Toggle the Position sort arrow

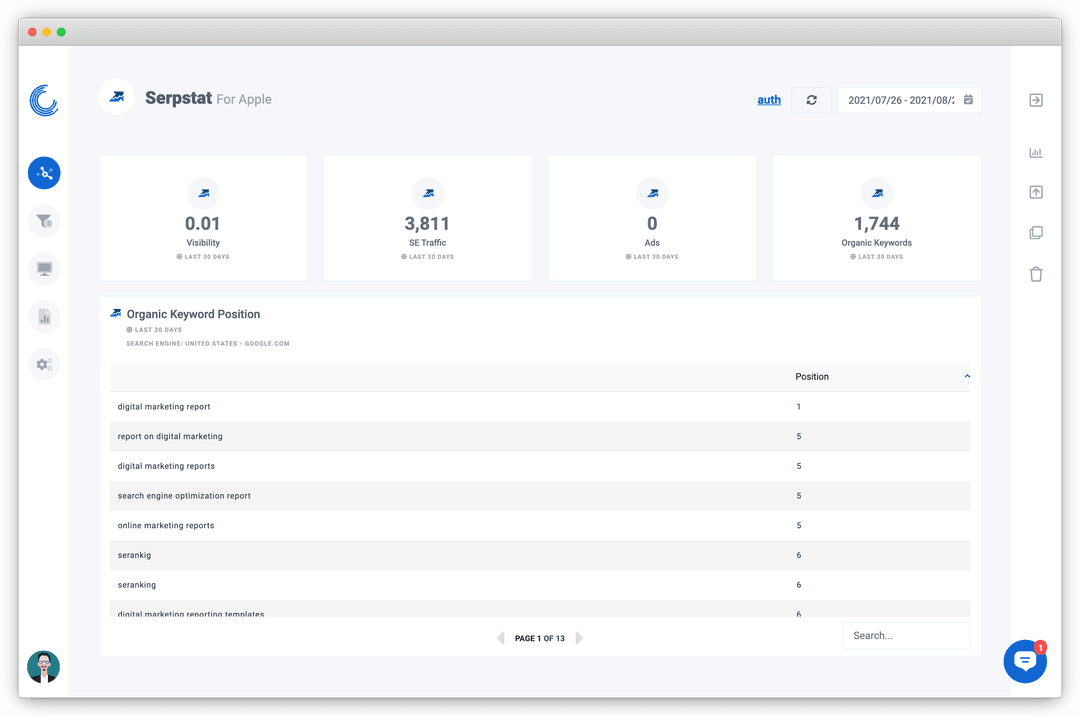pos(967,377)
